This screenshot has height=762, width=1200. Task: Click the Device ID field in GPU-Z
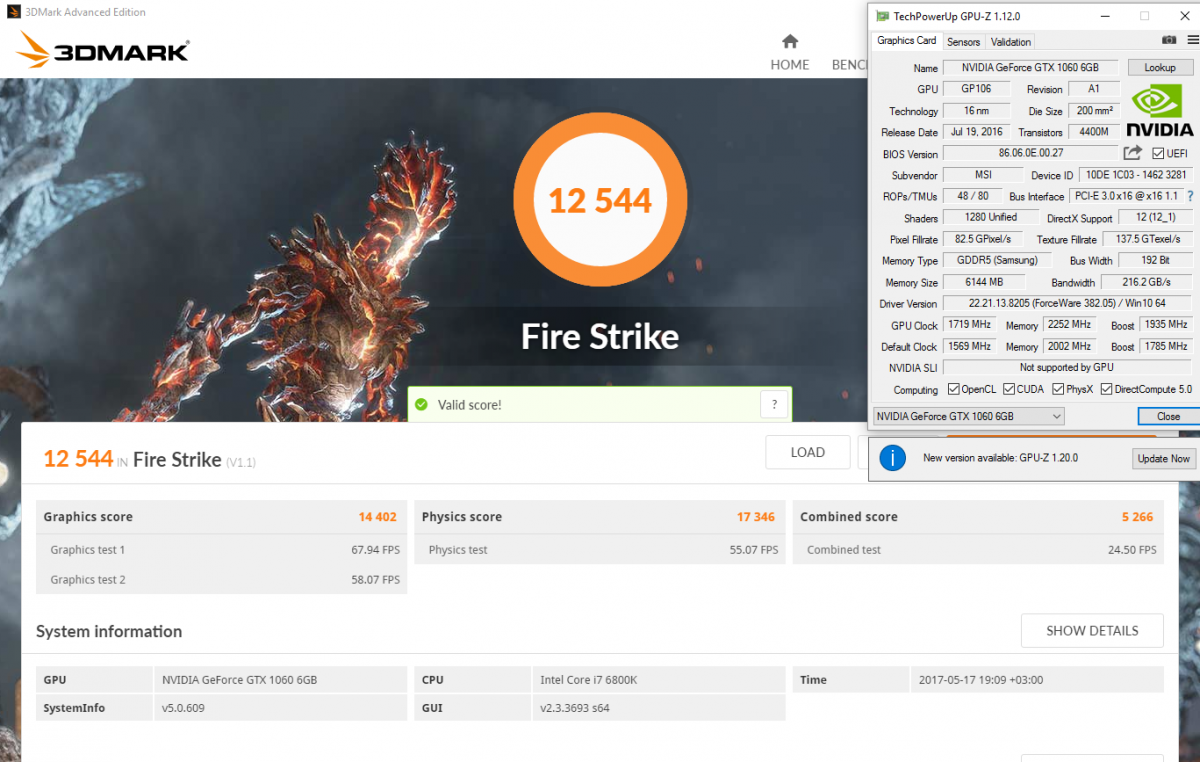[1136, 175]
